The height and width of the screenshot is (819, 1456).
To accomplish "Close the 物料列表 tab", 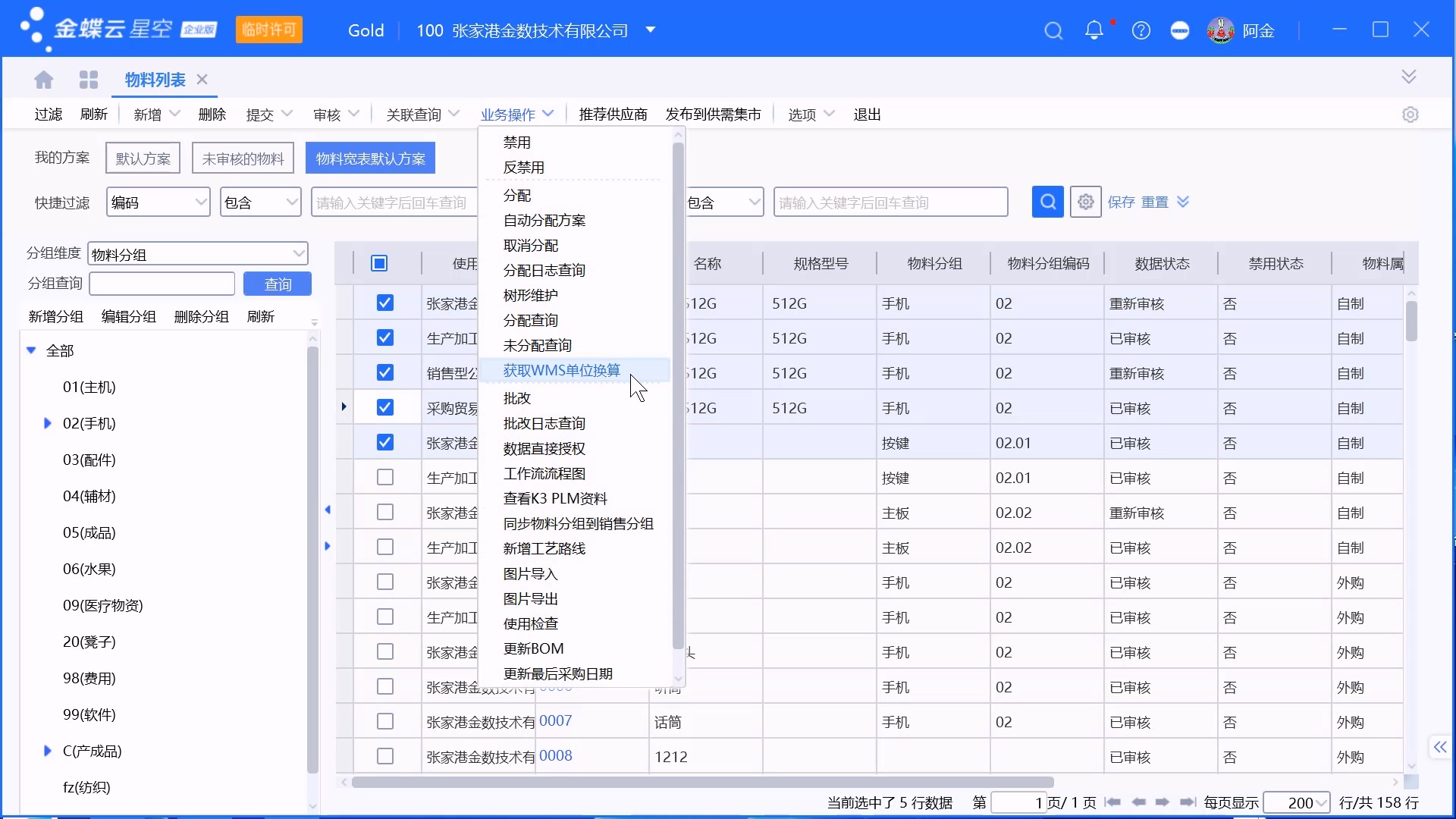I will pos(202,80).
